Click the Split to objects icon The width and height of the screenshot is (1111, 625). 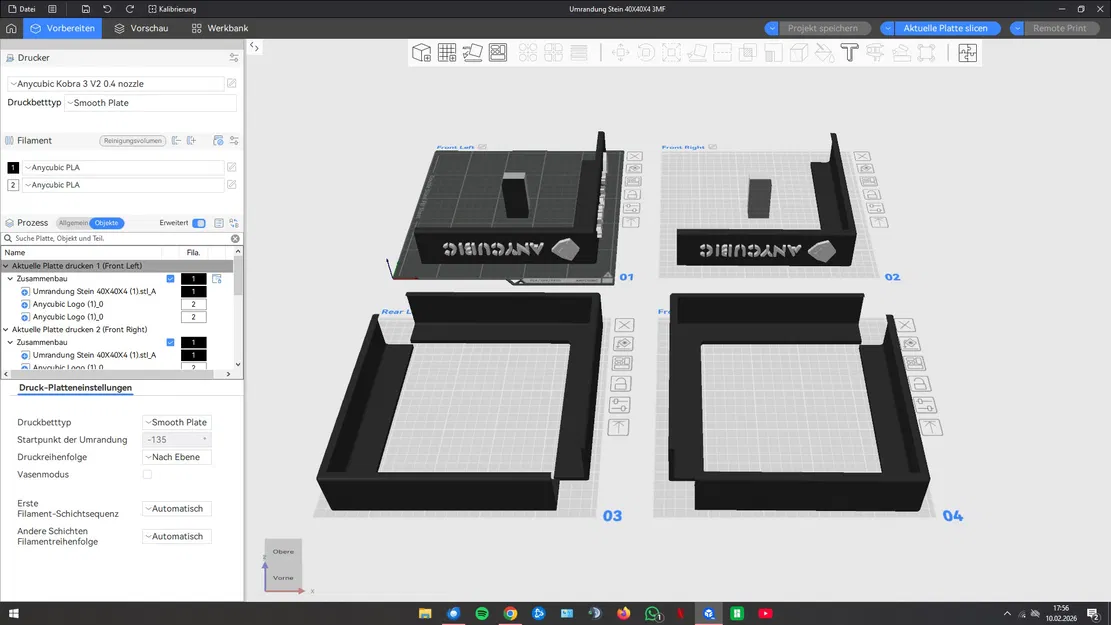[x=528, y=52]
